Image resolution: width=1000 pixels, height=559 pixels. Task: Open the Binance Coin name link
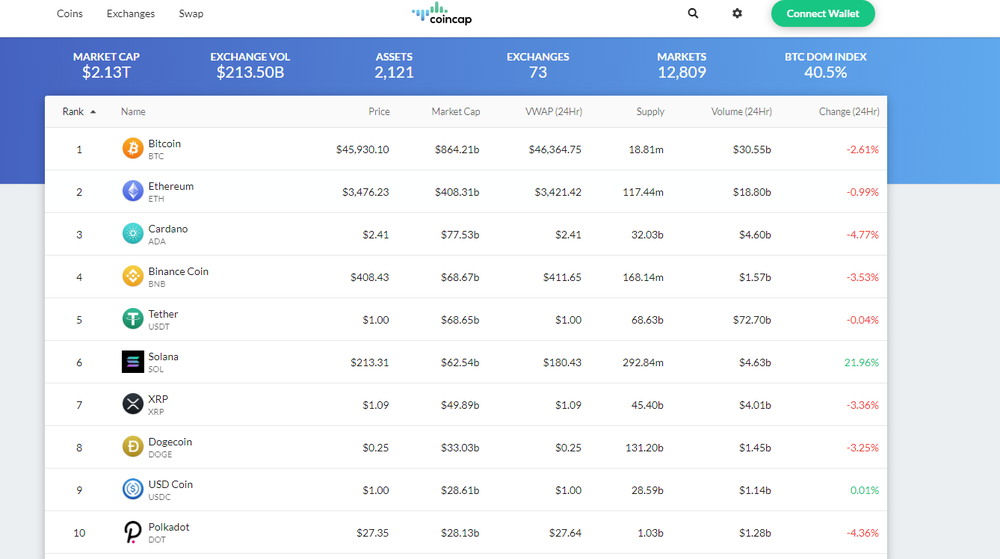[178, 272]
